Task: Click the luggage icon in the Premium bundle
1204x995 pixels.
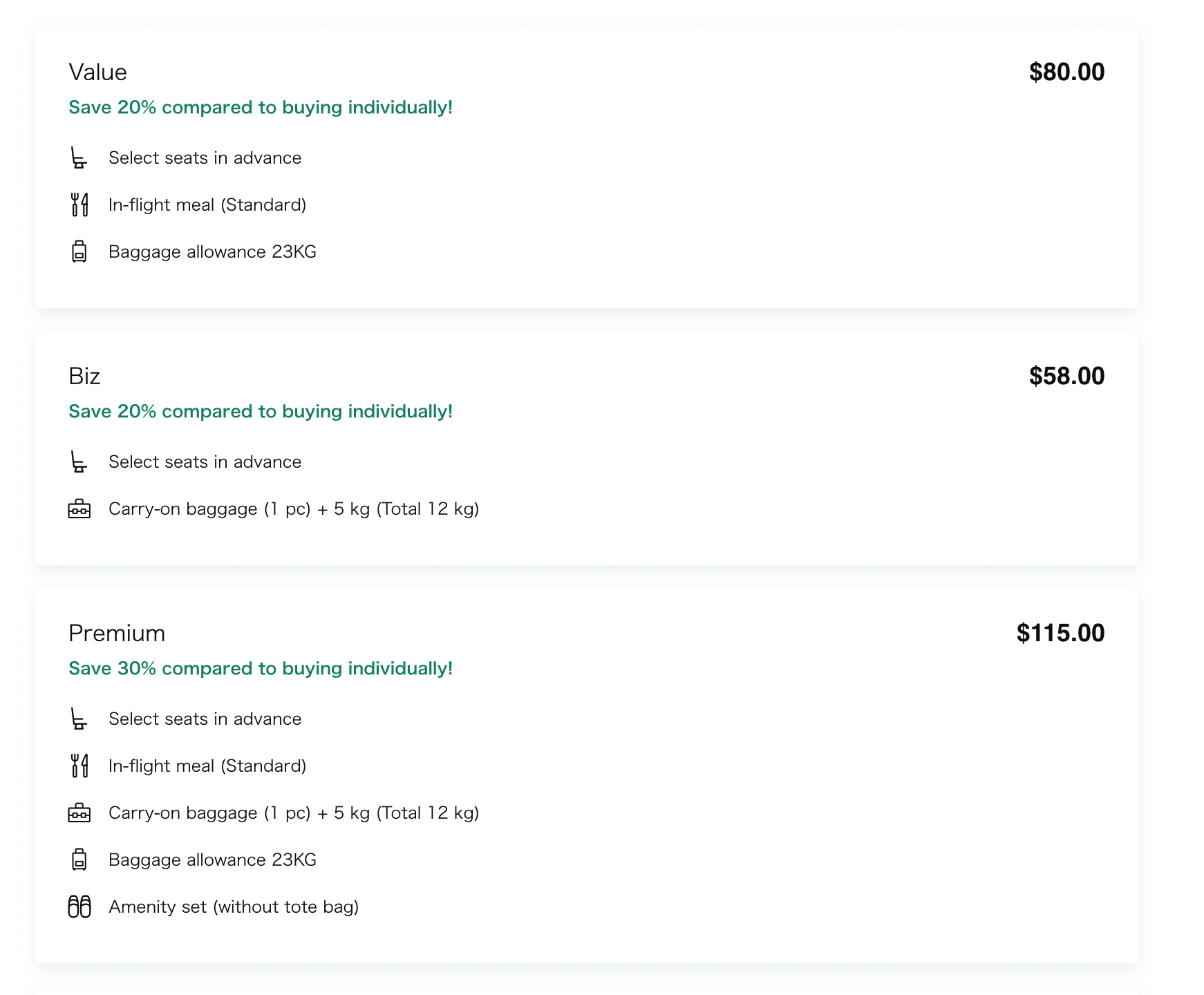Action: [x=79, y=860]
